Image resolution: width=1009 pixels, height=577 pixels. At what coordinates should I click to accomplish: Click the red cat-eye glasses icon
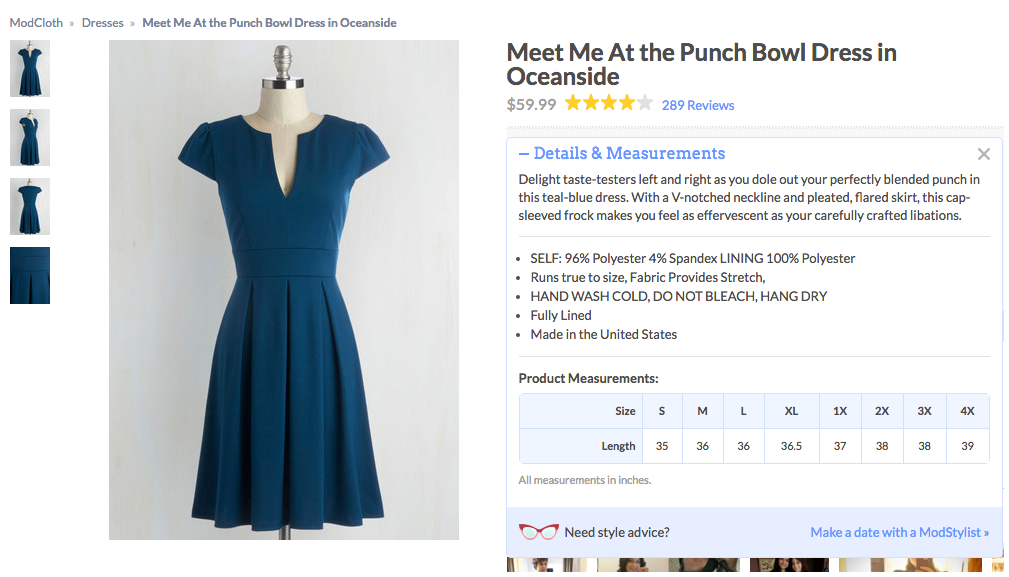pos(539,531)
